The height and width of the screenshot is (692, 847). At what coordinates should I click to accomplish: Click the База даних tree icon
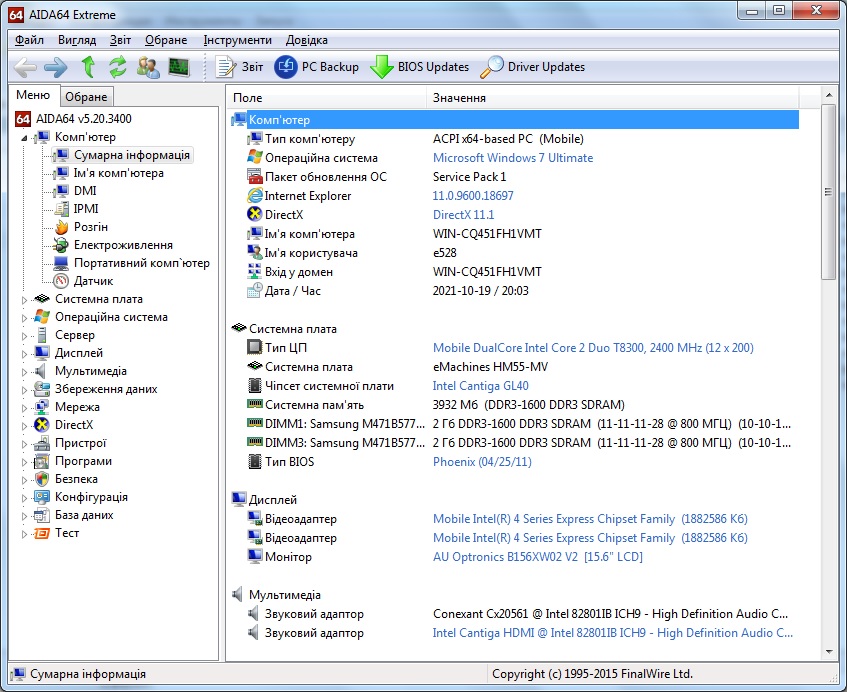pos(42,515)
